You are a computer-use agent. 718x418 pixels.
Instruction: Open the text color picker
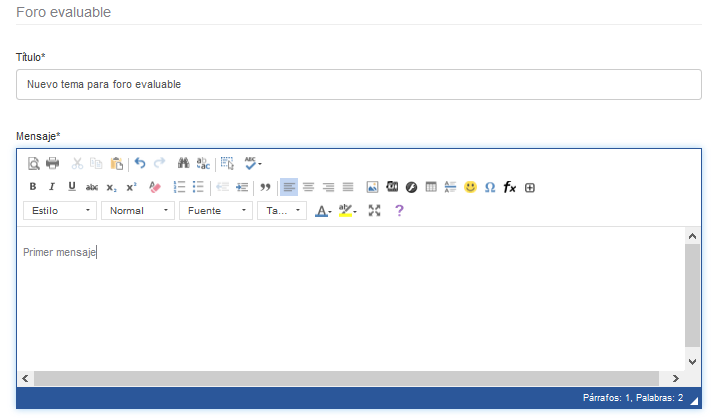pos(323,211)
